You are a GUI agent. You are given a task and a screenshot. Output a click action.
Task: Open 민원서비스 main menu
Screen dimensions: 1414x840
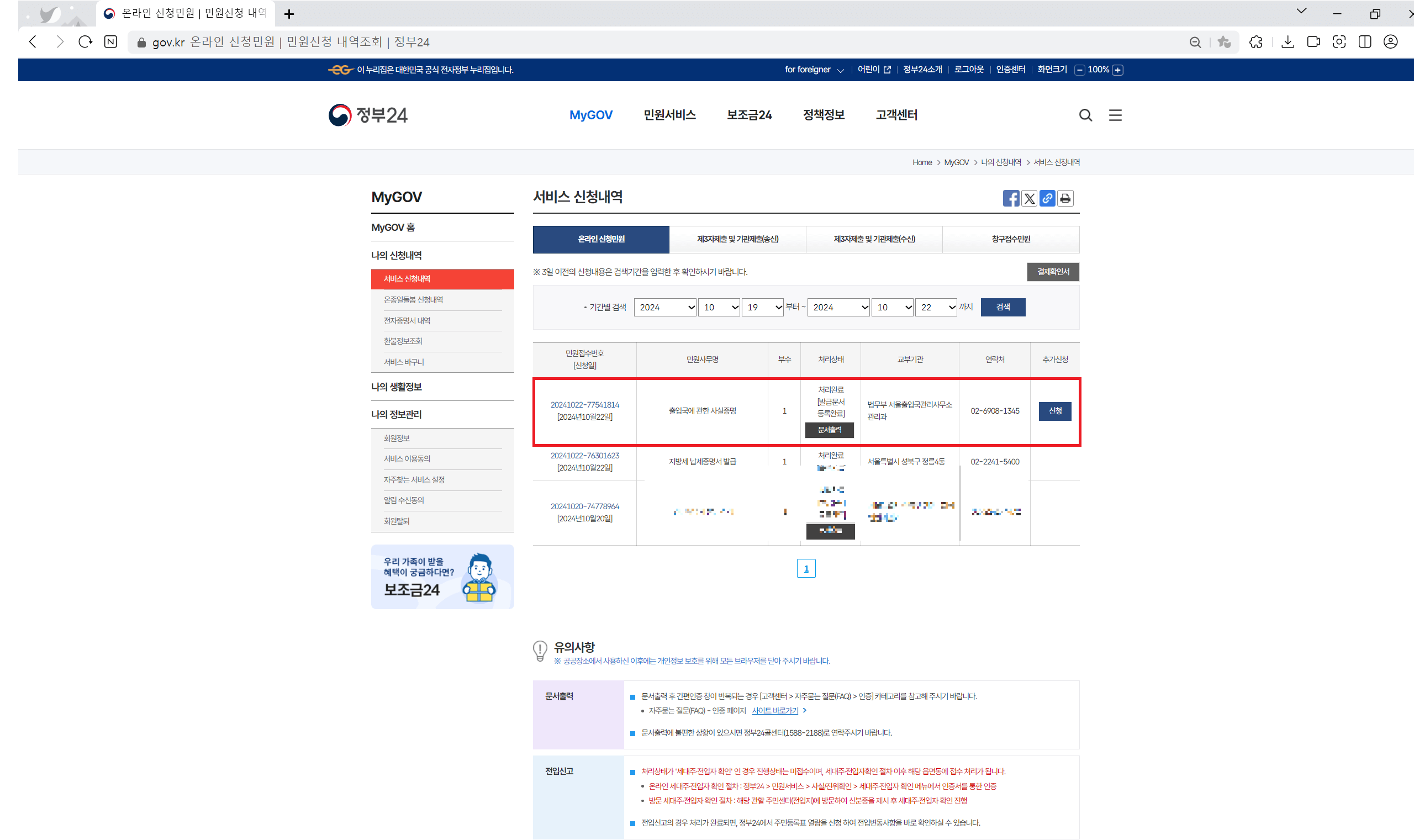tap(669, 115)
